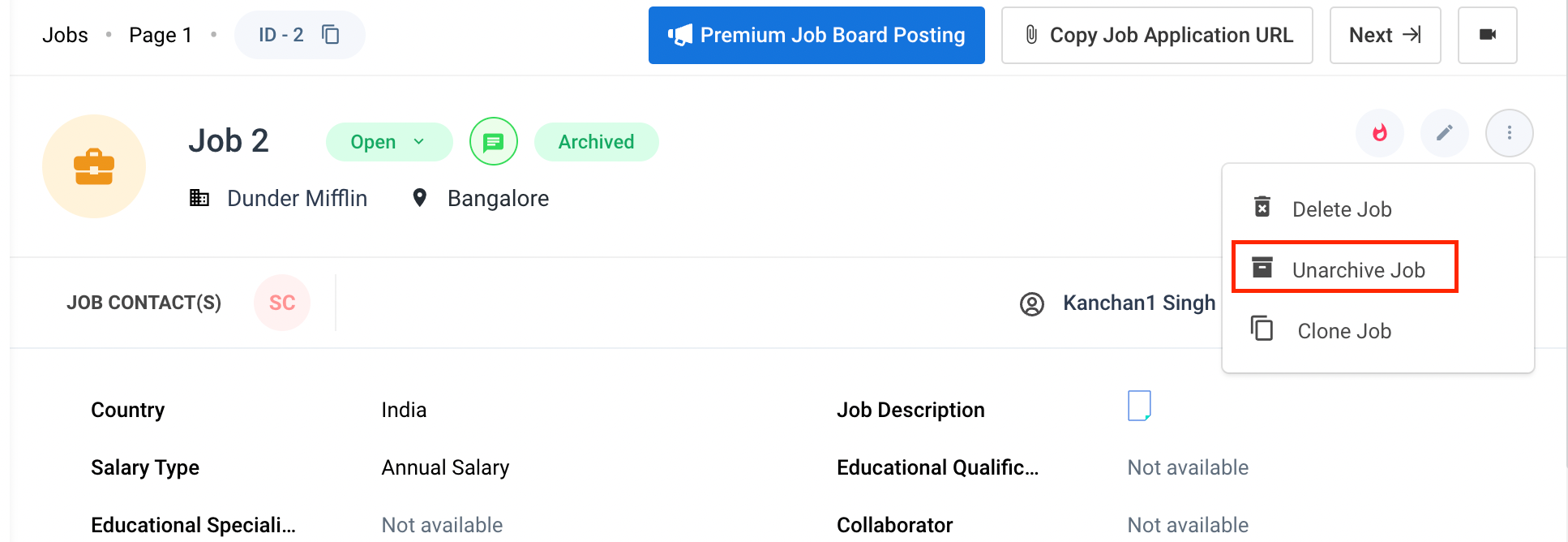Image resolution: width=1568 pixels, height=542 pixels.
Task: Click Premium Job Board Posting button
Action: coord(816,35)
